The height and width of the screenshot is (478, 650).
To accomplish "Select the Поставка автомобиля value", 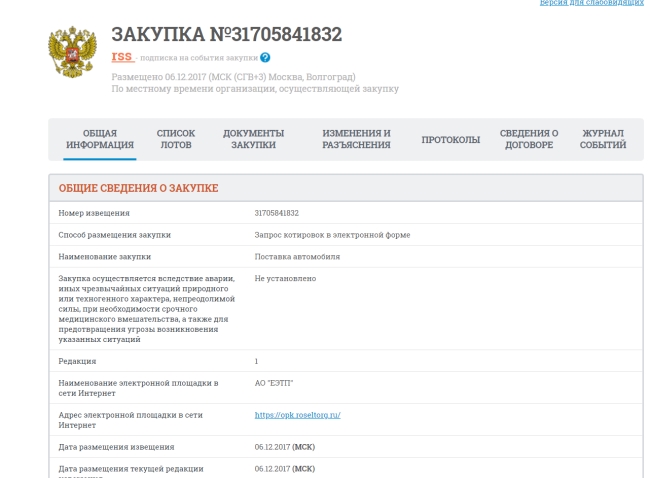I will click(x=297, y=257).
